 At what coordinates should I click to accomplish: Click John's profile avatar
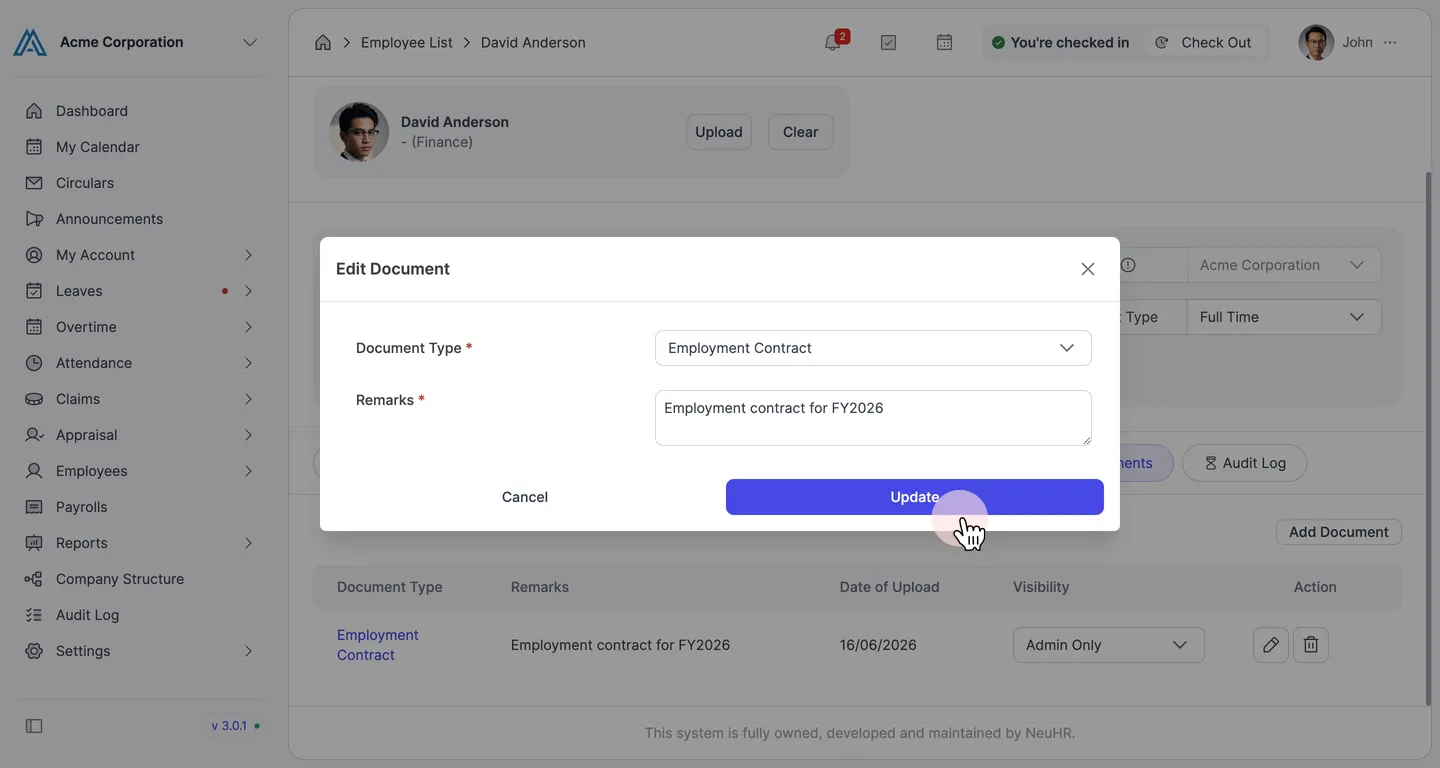tap(1316, 42)
